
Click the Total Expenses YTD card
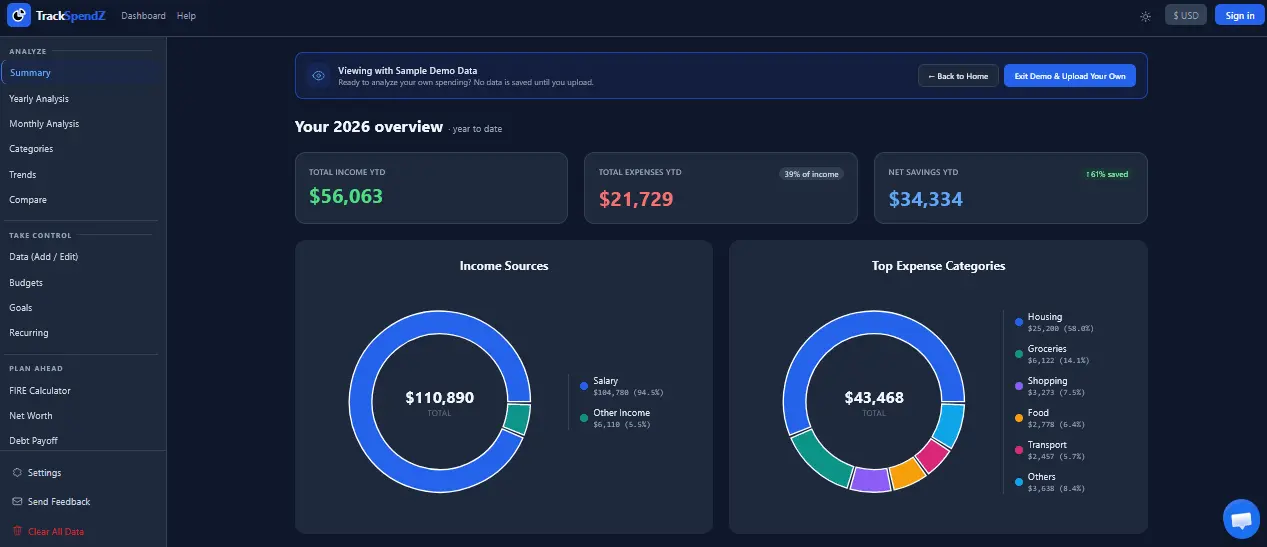[721, 188]
